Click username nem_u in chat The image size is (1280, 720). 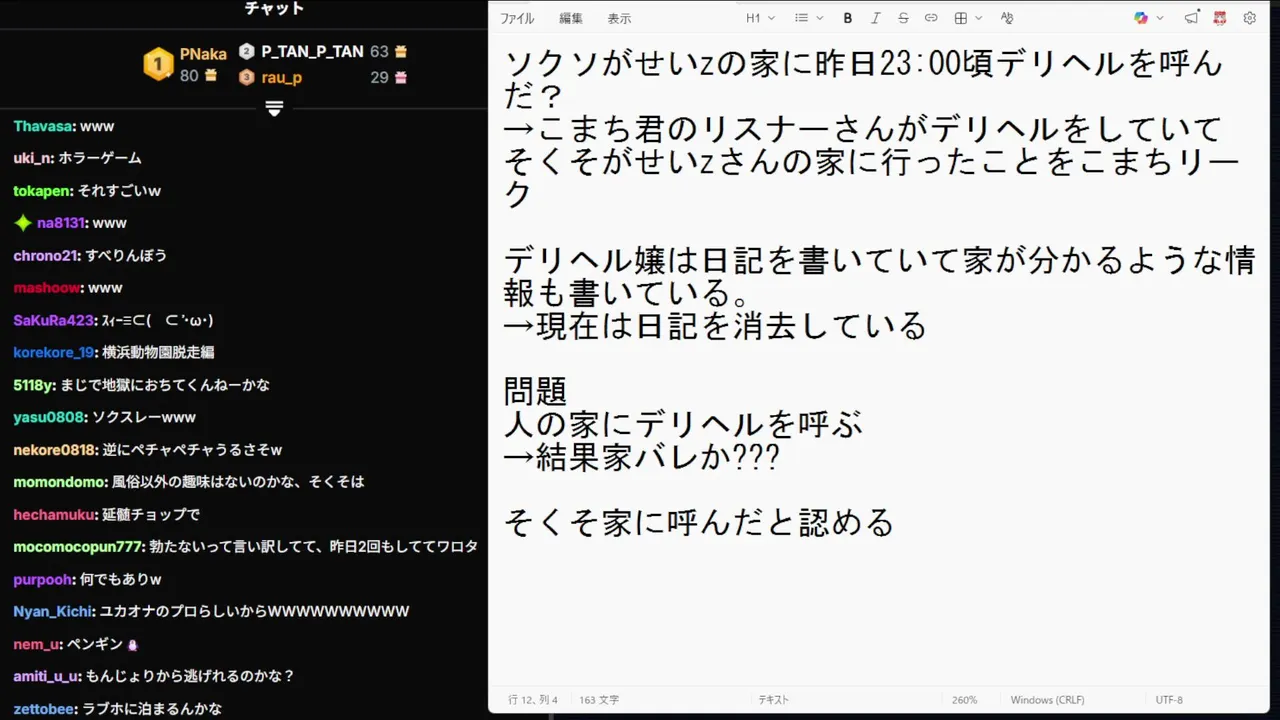coord(38,645)
